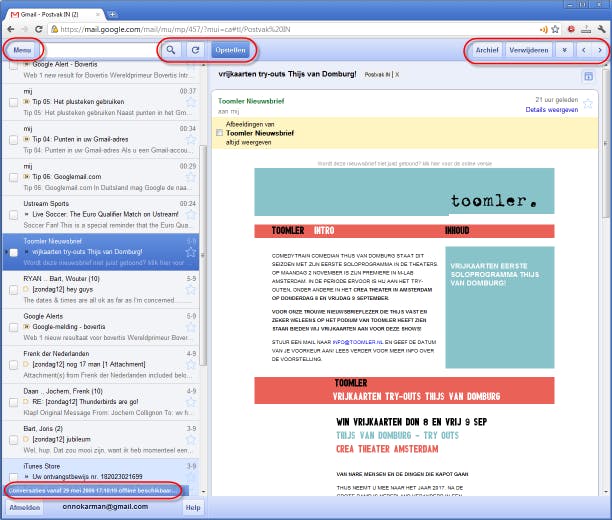Image resolution: width=612 pixels, height=520 pixels.
Task: Tick checkbox for Thunderbirds are go email
Action: [13, 402]
